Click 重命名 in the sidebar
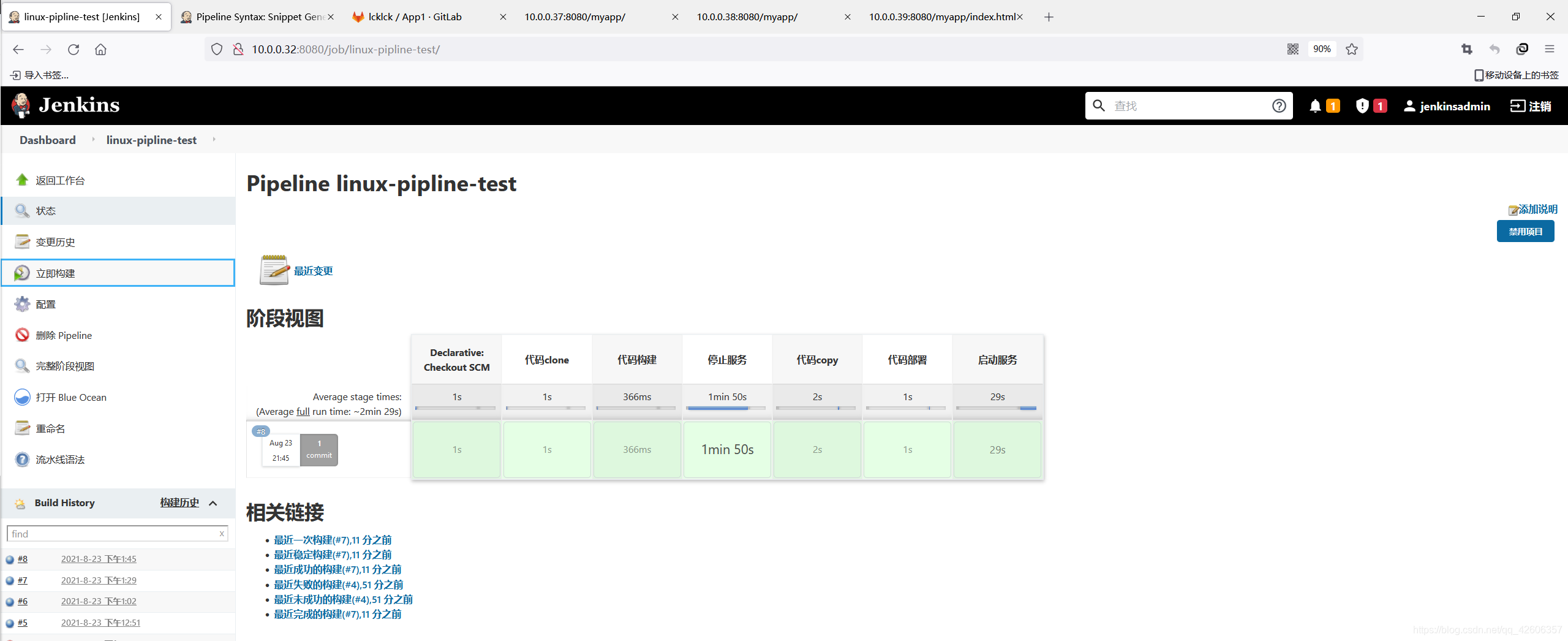 point(50,428)
